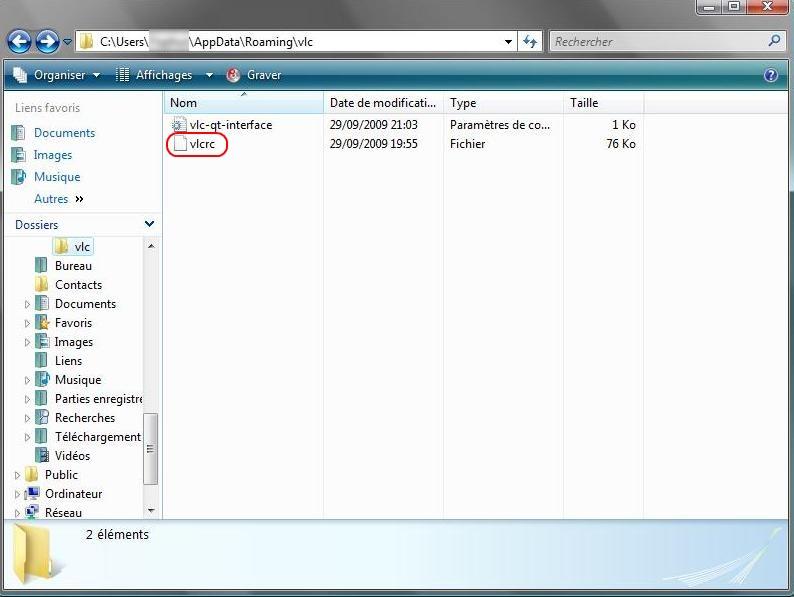The image size is (794, 597).
Task: Click the Images favorites icon
Action: pos(18,154)
